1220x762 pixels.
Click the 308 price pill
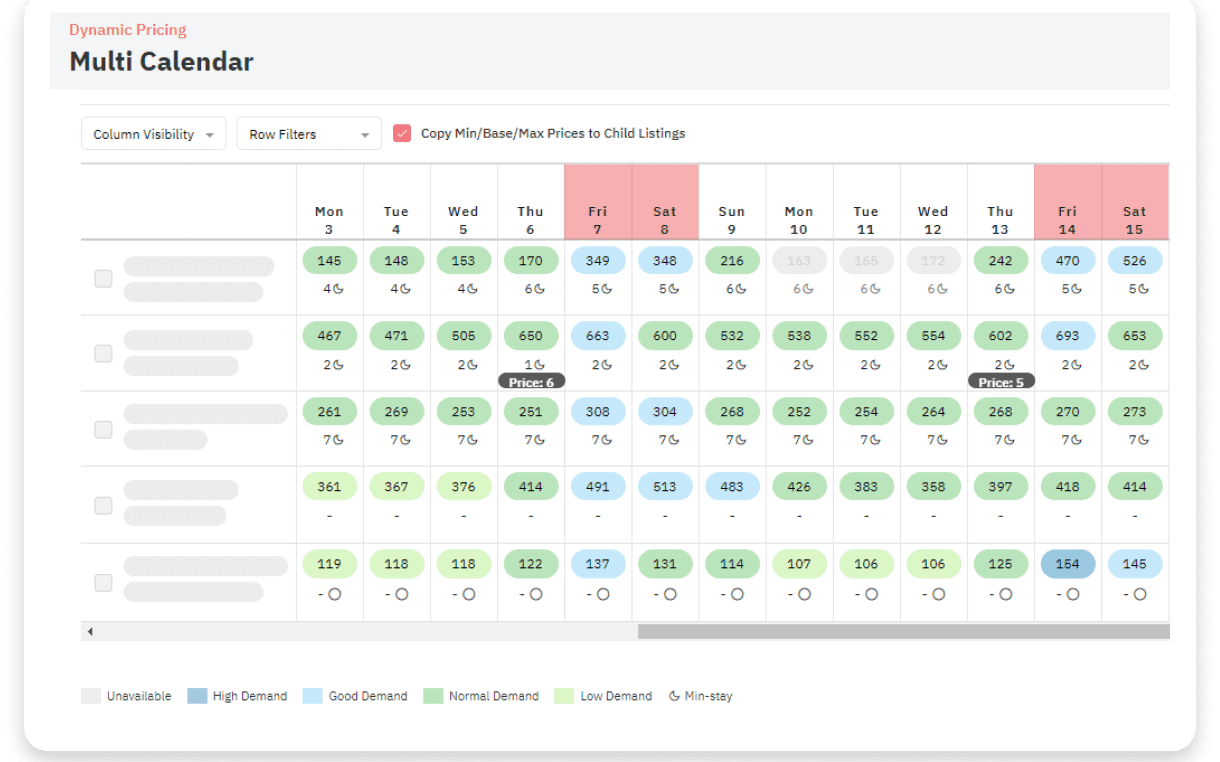click(x=598, y=411)
